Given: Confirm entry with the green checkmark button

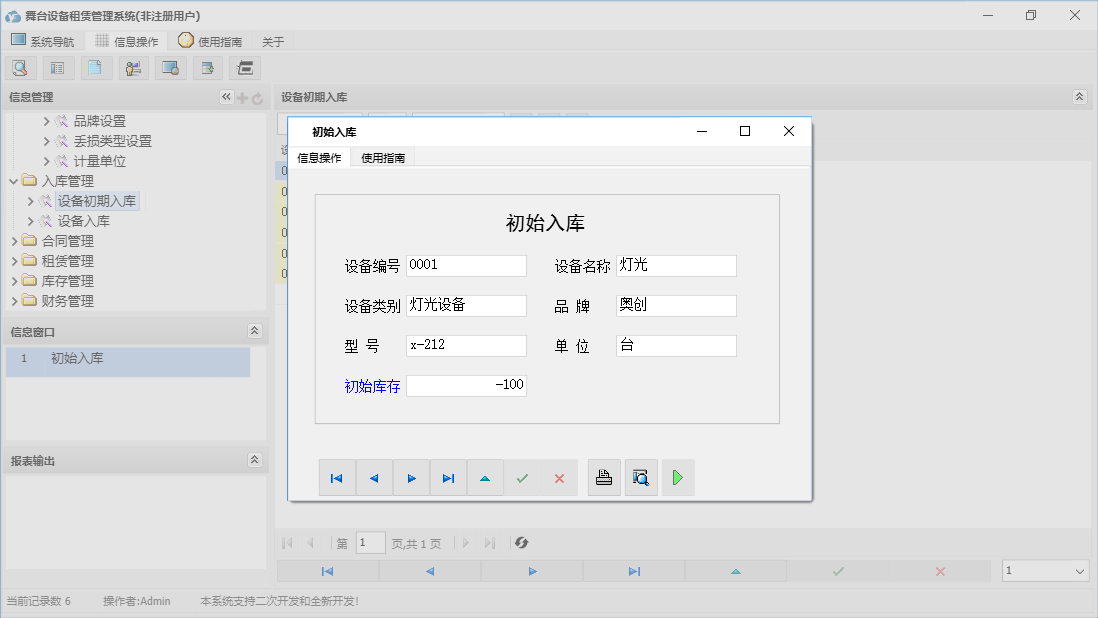Looking at the screenshot, I should pyautogui.click(x=522, y=477).
